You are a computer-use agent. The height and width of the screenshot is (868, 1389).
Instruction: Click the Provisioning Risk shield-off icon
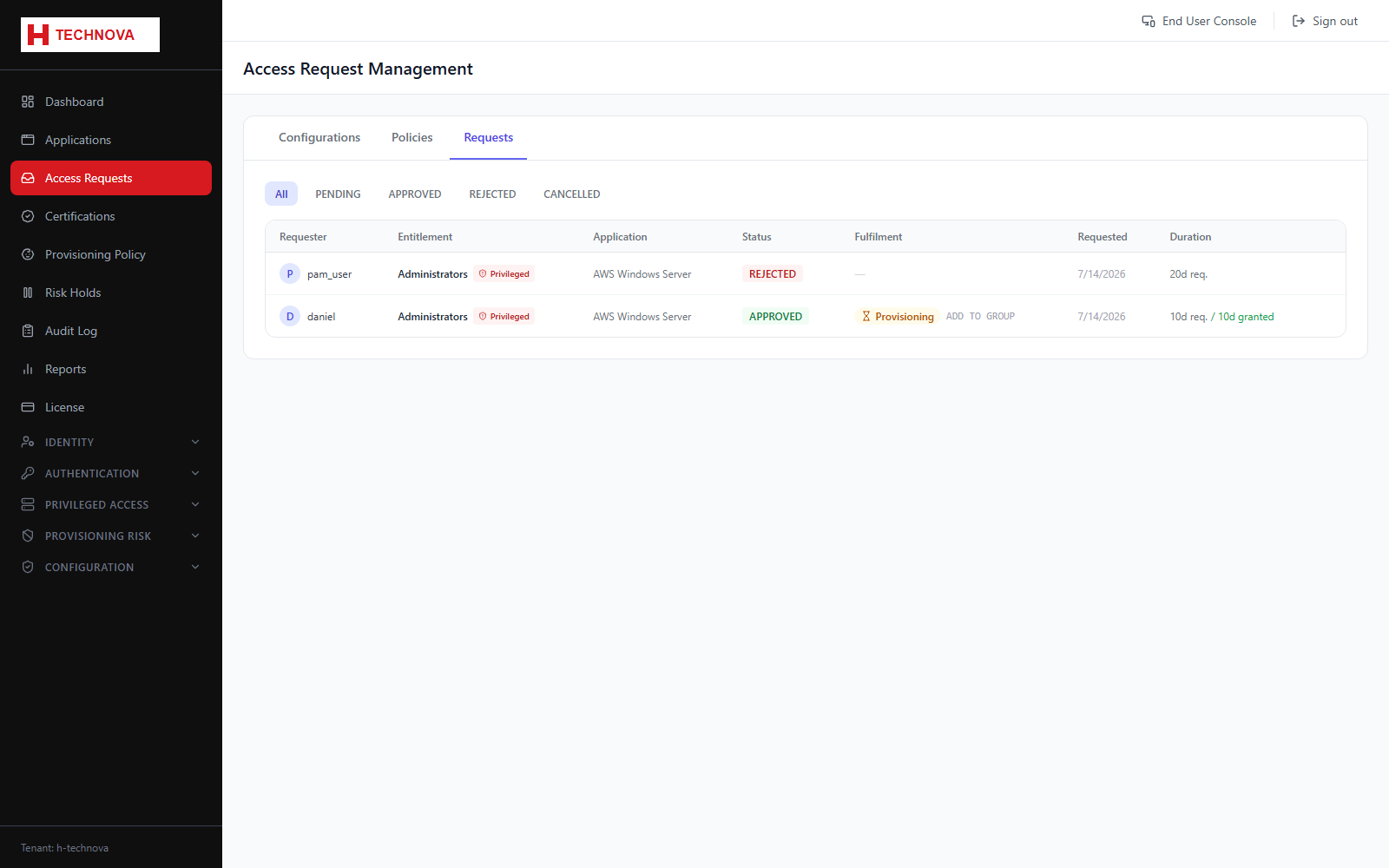point(28,536)
